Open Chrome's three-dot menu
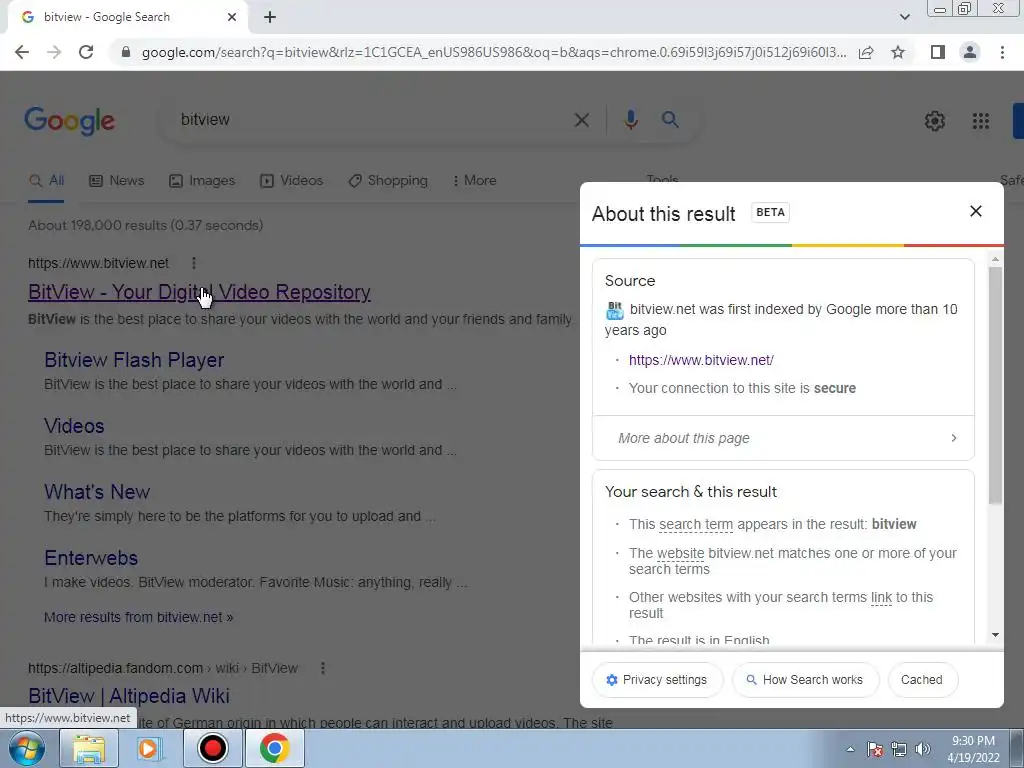The height and width of the screenshot is (768, 1024). 1002,52
